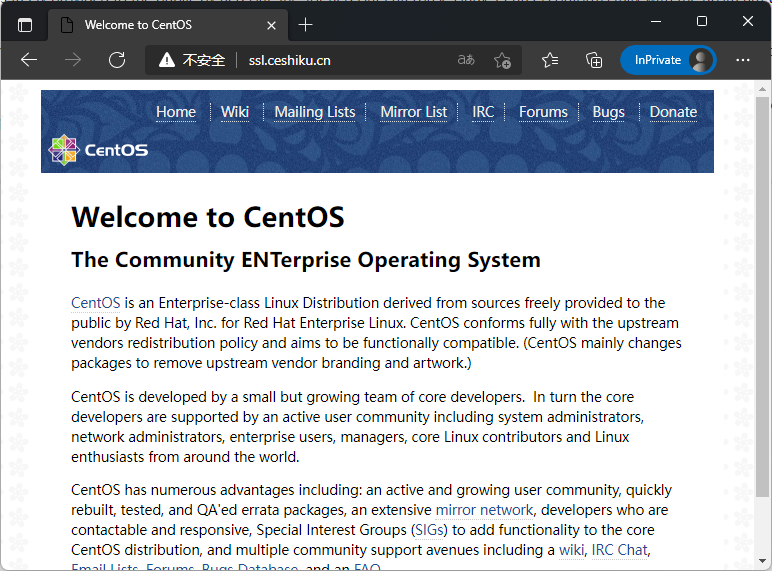Follow the wiki link in the paragraph
Viewport: 772px width, 571px height.
[x=571, y=550]
